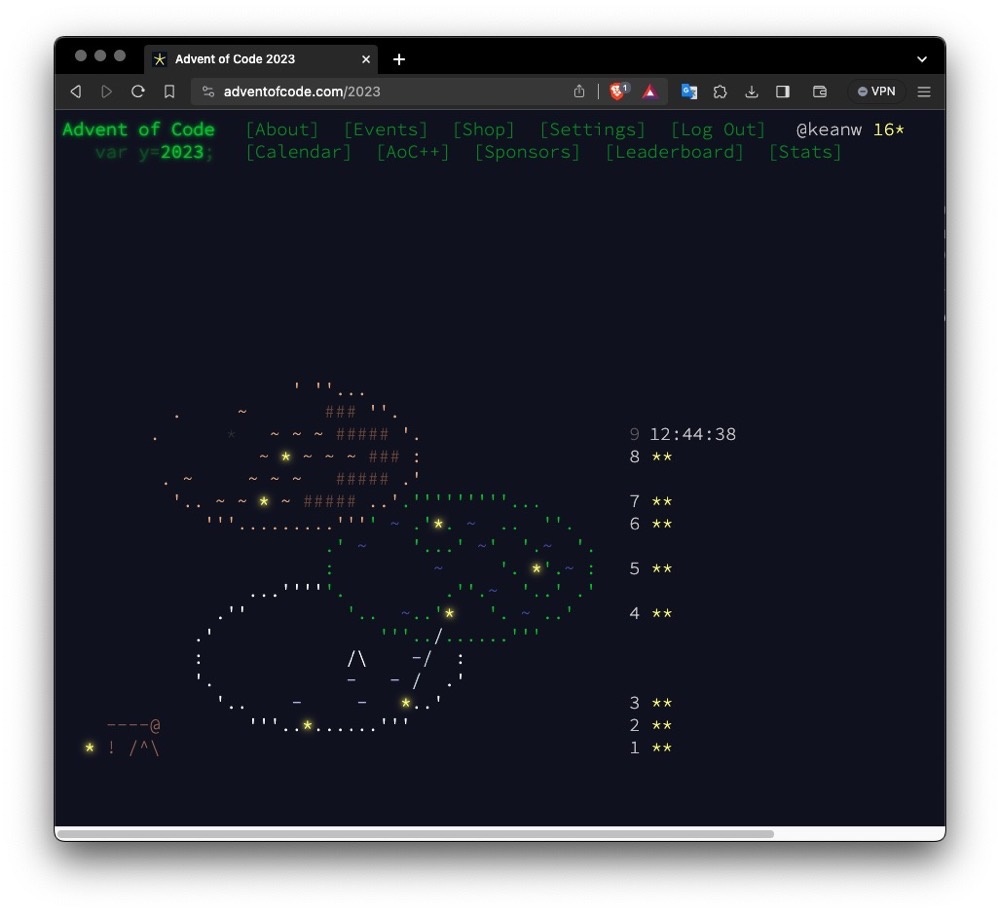Open a new tab with plus button
This screenshot has height=913, width=1000.
coord(399,59)
